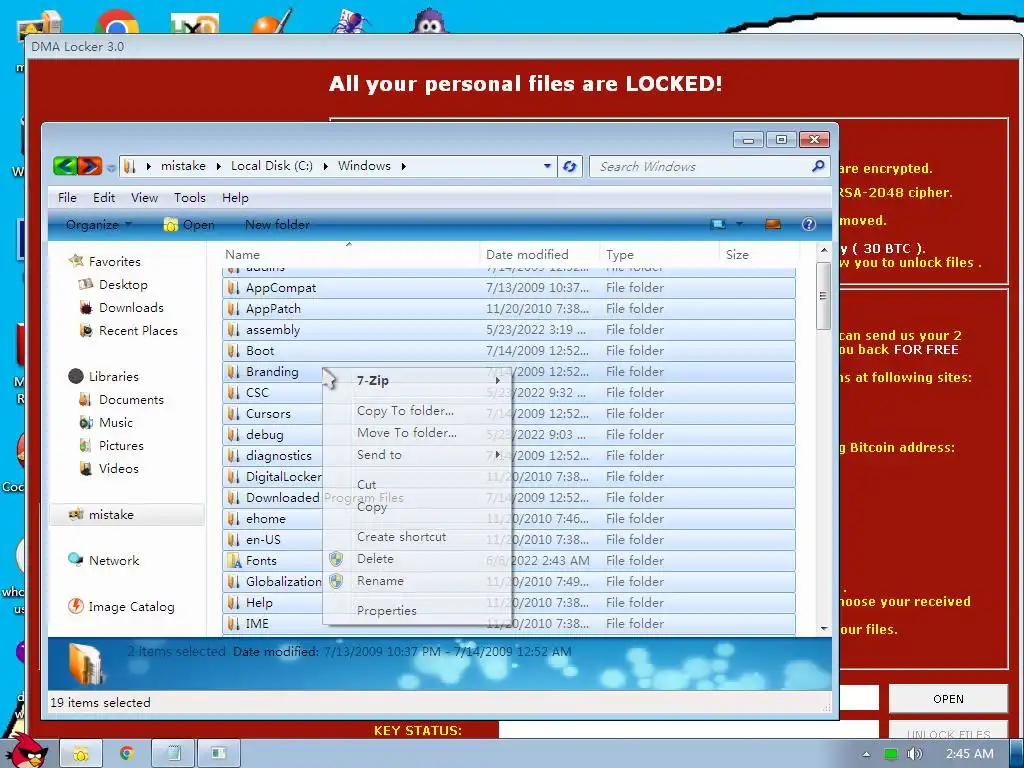1024x768 pixels.
Task: Expand the Organize dropdown
Action: pos(99,225)
